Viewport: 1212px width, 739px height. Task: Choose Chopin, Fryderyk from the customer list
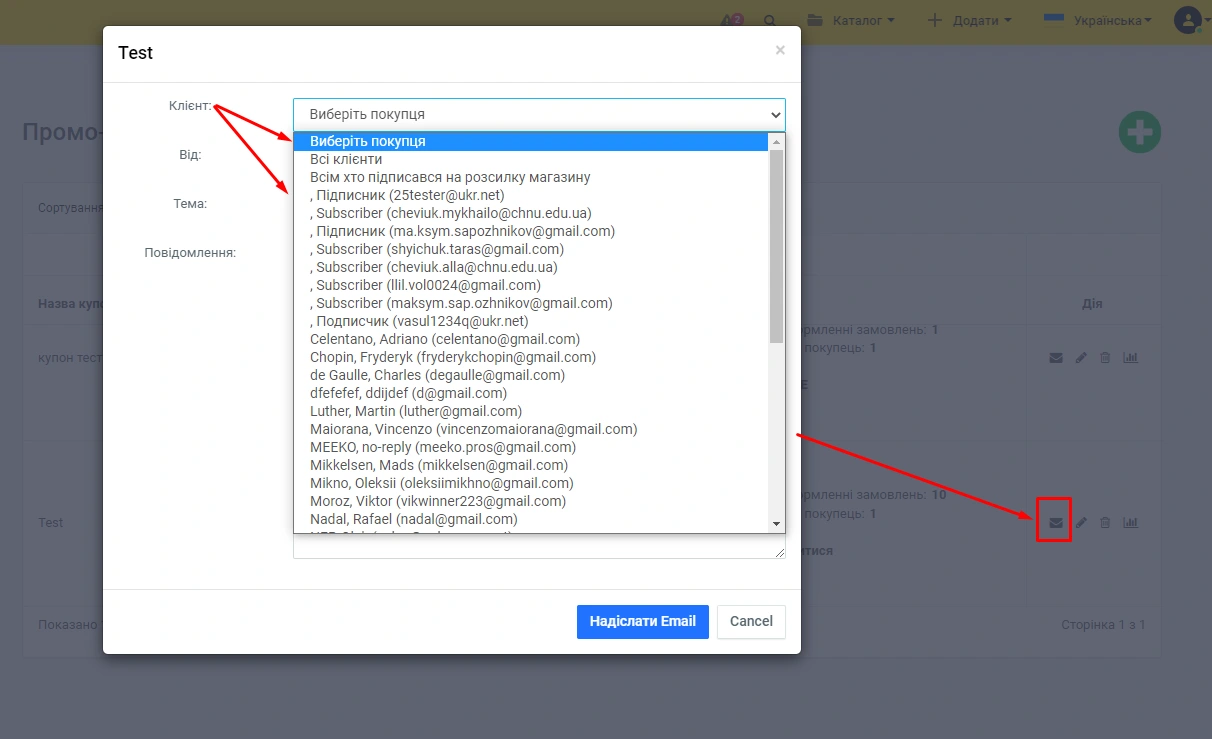(452, 357)
